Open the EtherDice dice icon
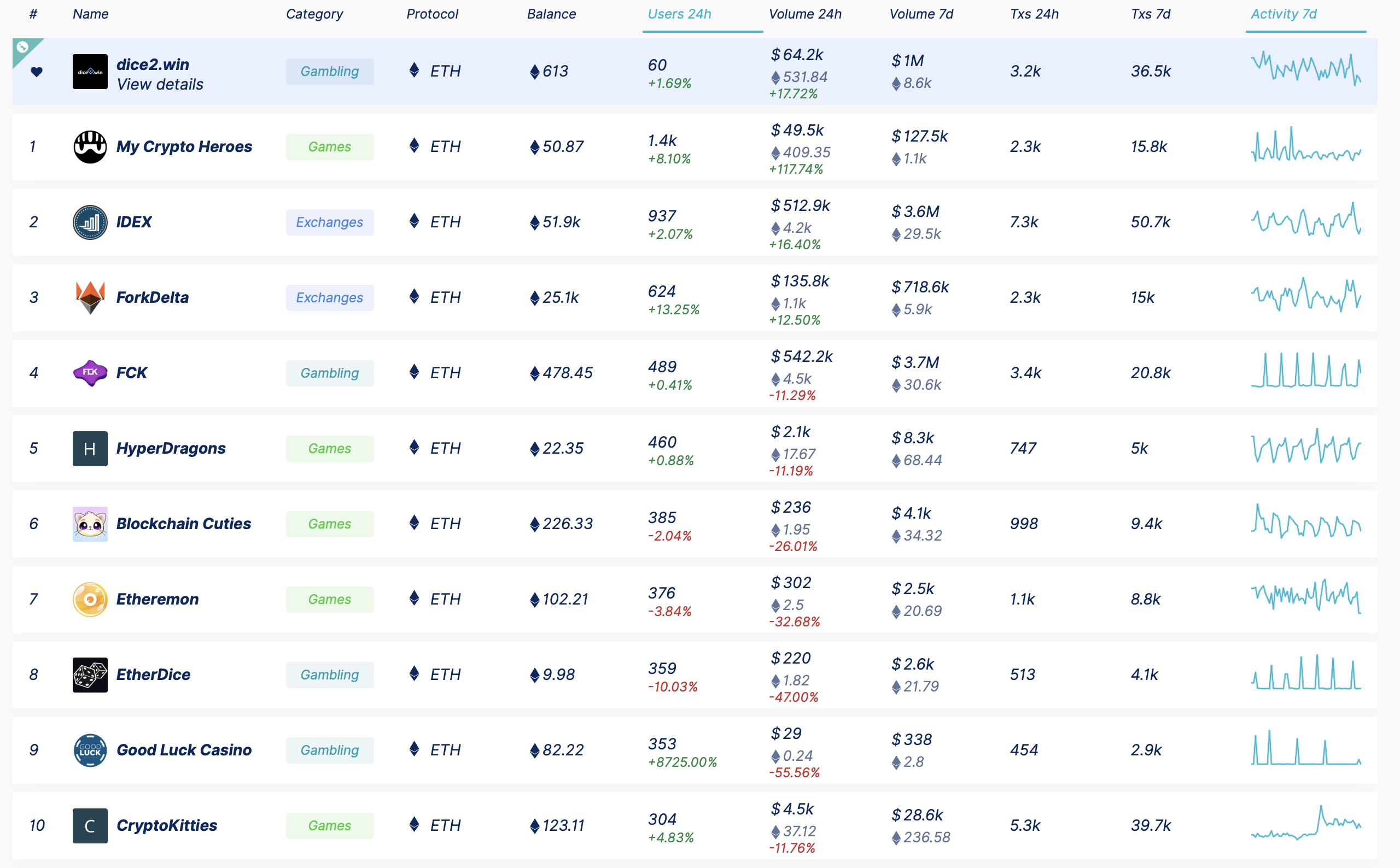 pyautogui.click(x=90, y=675)
